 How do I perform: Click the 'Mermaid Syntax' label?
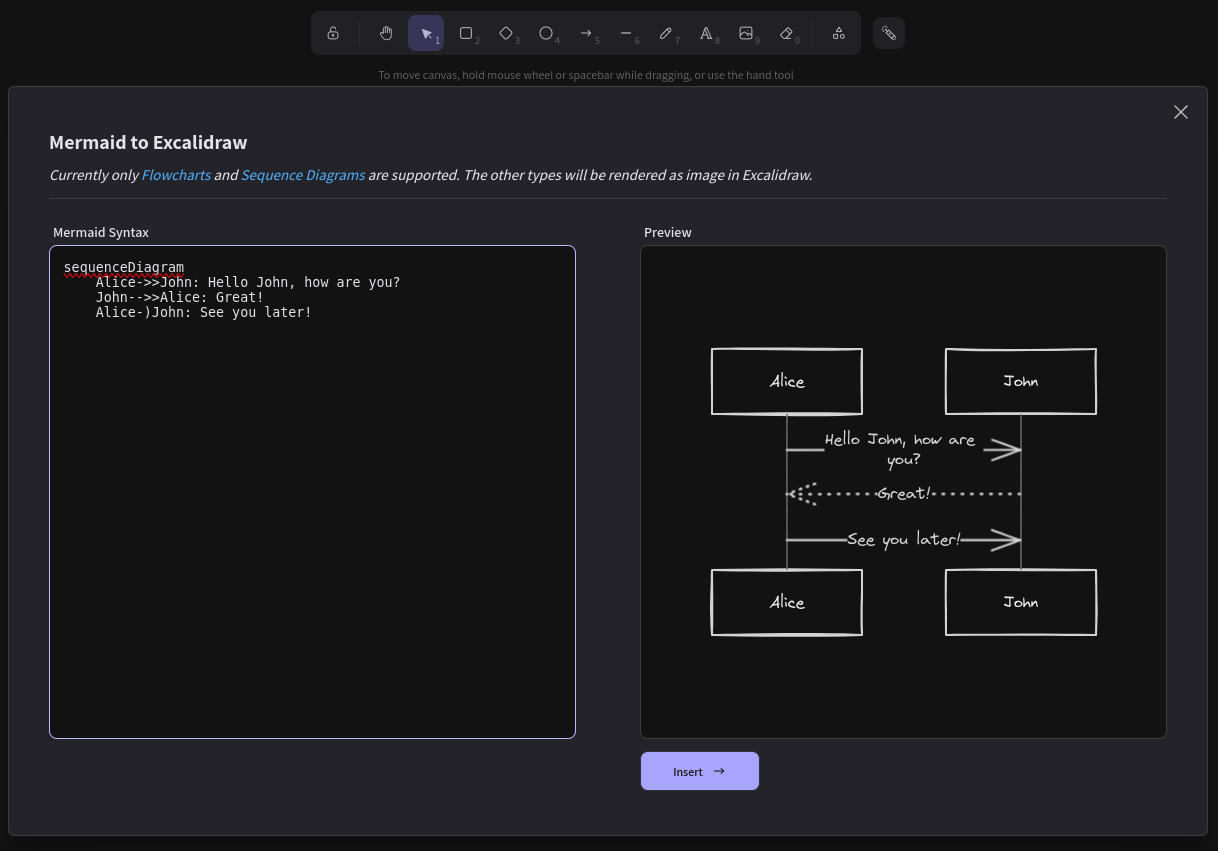[101, 232]
